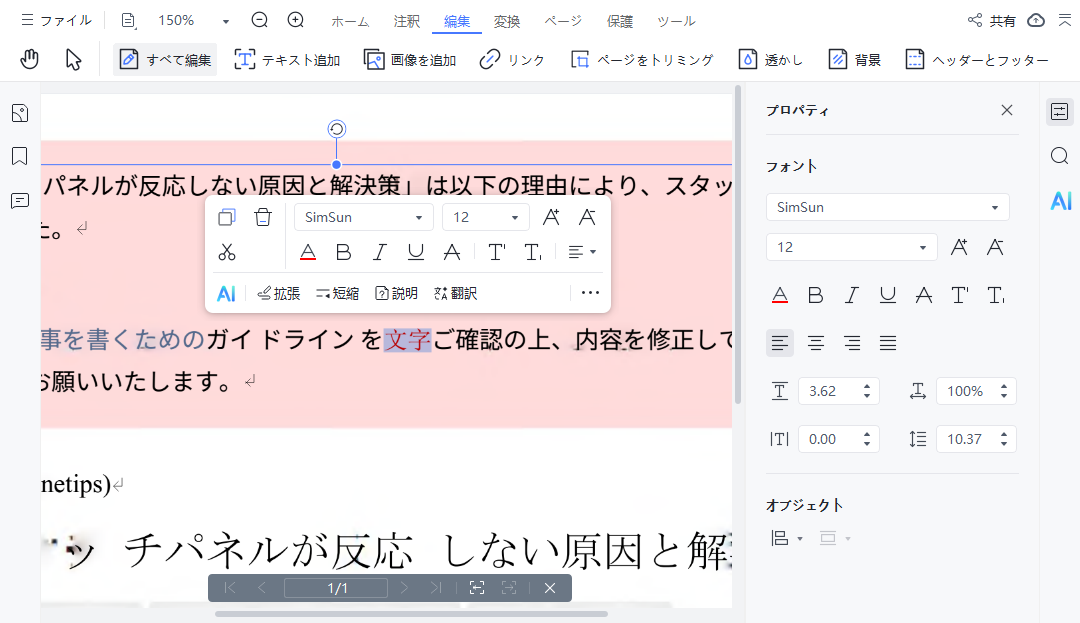The image size is (1080, 623).
Task: Select the hand pan tool
Action: [x=29, y=60]
